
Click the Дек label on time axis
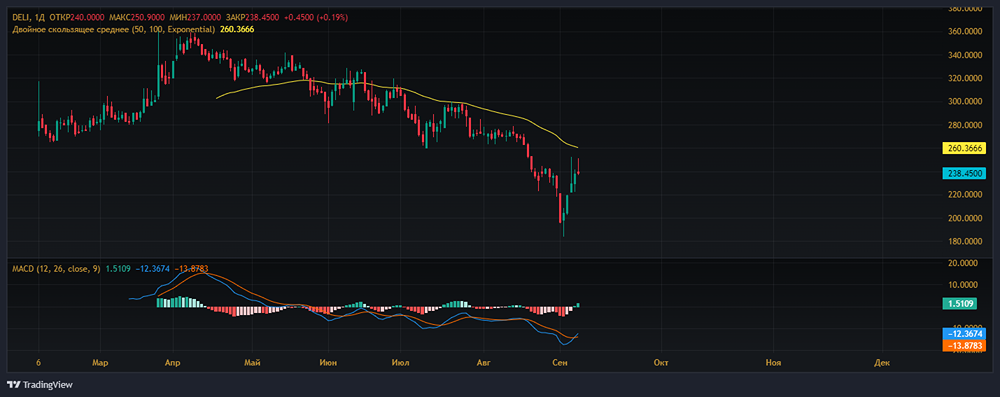pyautogui.click(x=882, y=363)
